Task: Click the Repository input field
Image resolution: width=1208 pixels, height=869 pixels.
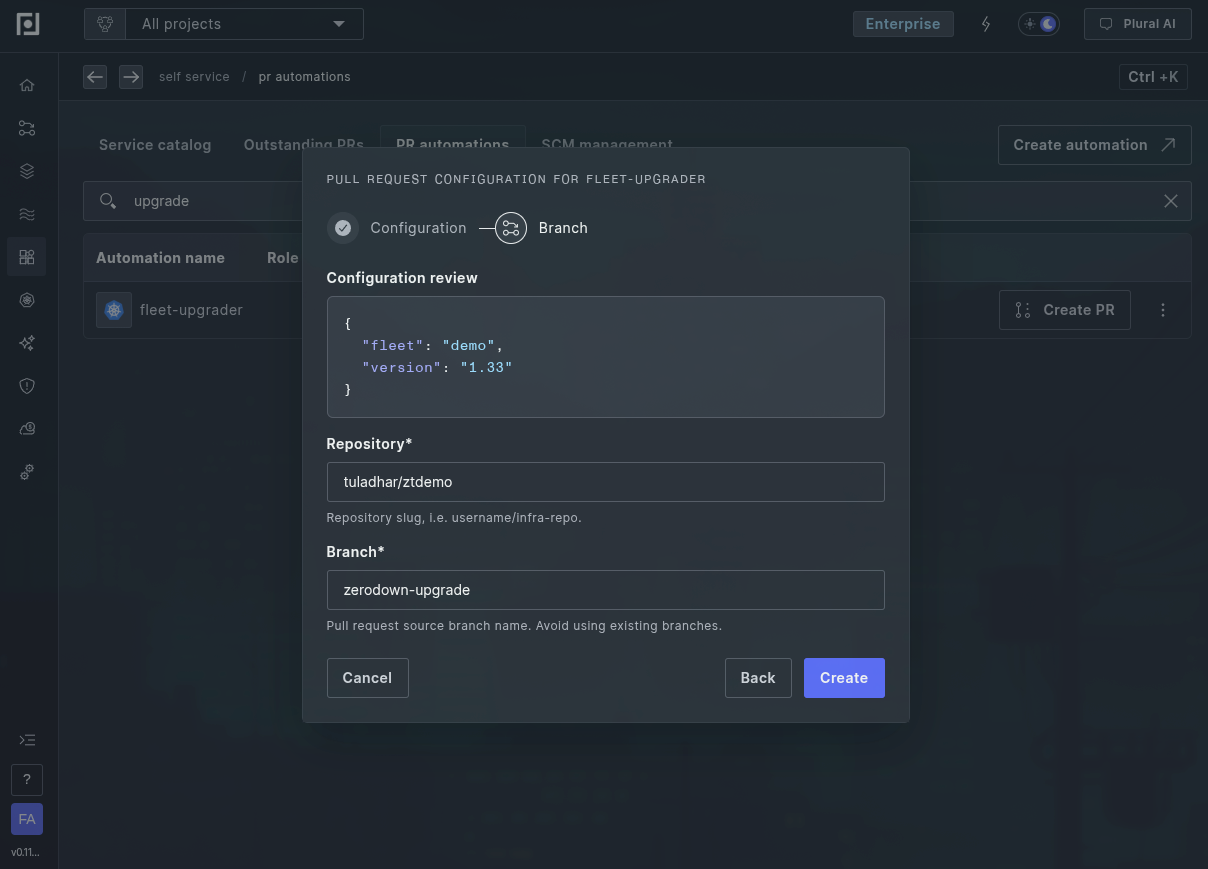Action: [x=605, y=482]
